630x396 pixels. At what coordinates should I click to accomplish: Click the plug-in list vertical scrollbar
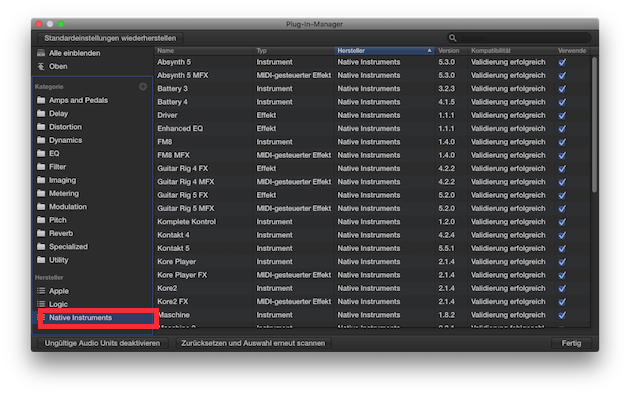coord(594,125)
